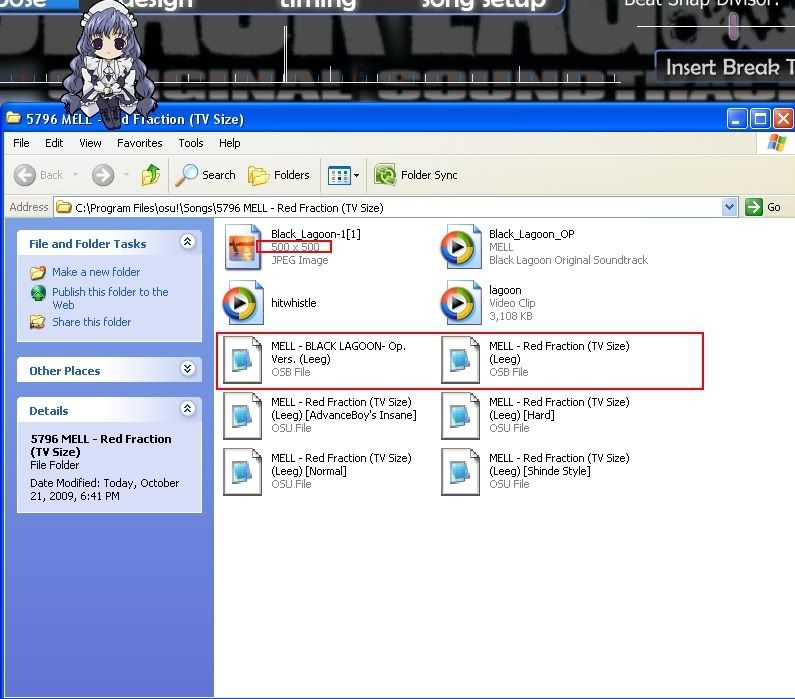
Task: Collapse File and Folder Tasks panel
Action: 188,242
